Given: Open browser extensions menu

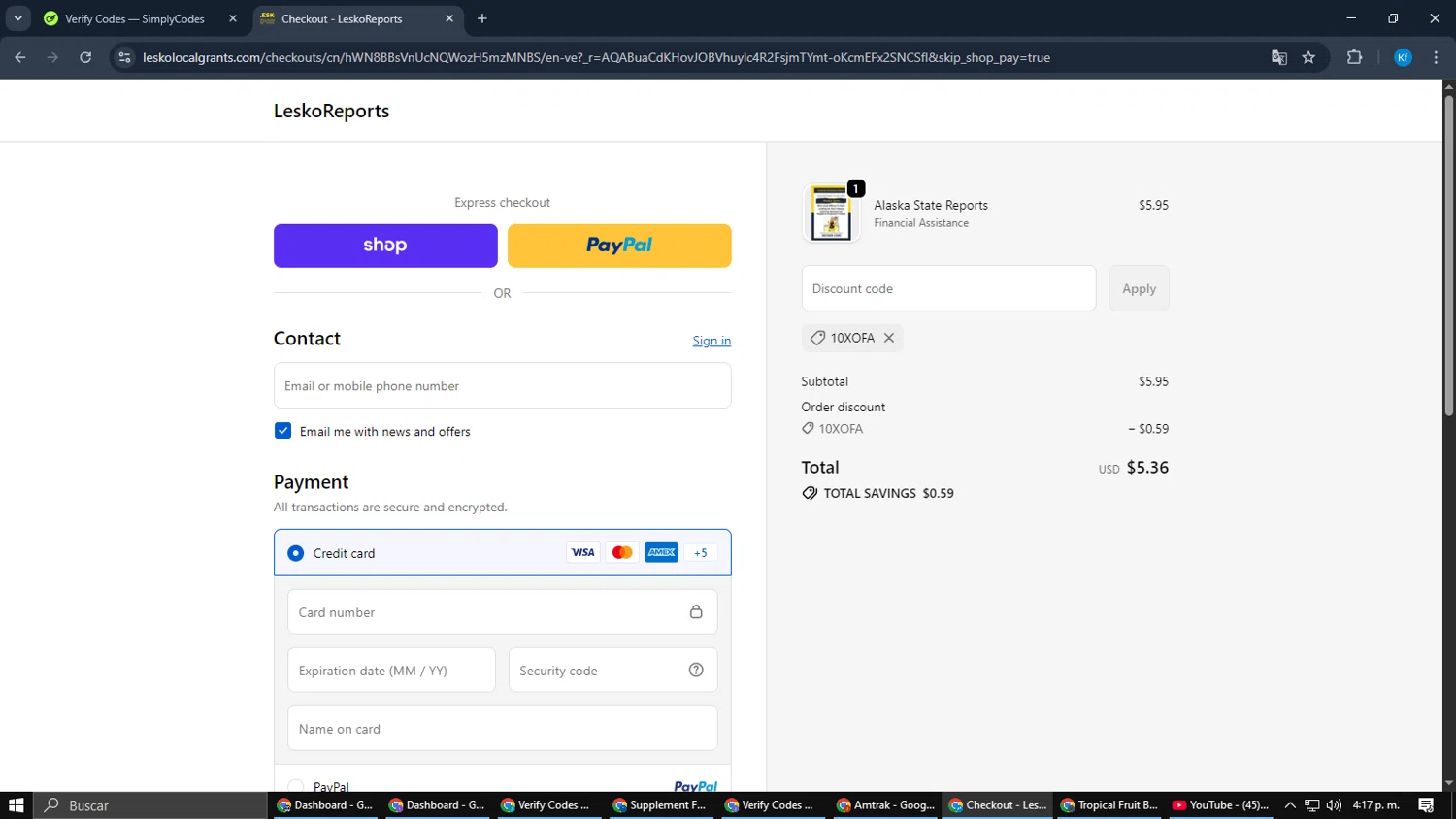Looking at the screenshot, I should pos(1354,57).
